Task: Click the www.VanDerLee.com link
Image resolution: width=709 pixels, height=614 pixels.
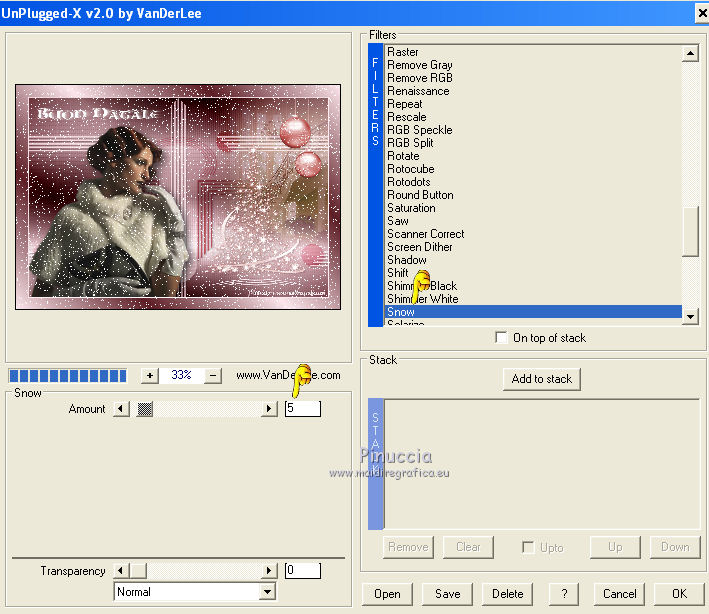Action: click(288, 375)
